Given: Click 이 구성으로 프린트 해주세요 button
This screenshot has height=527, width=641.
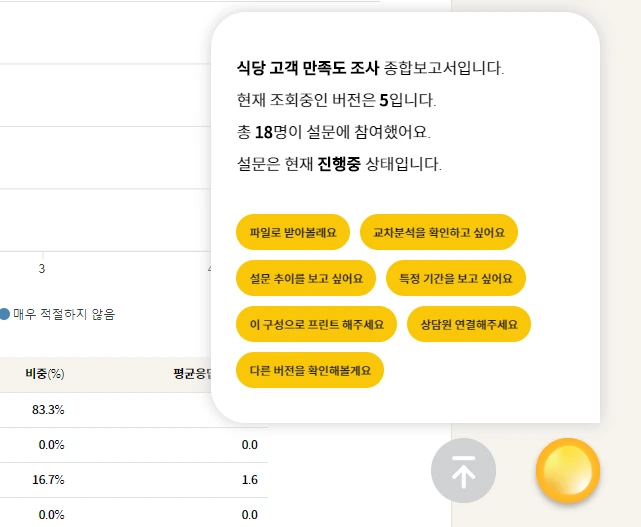Looking at the screenshot, I should click(316, 324).
